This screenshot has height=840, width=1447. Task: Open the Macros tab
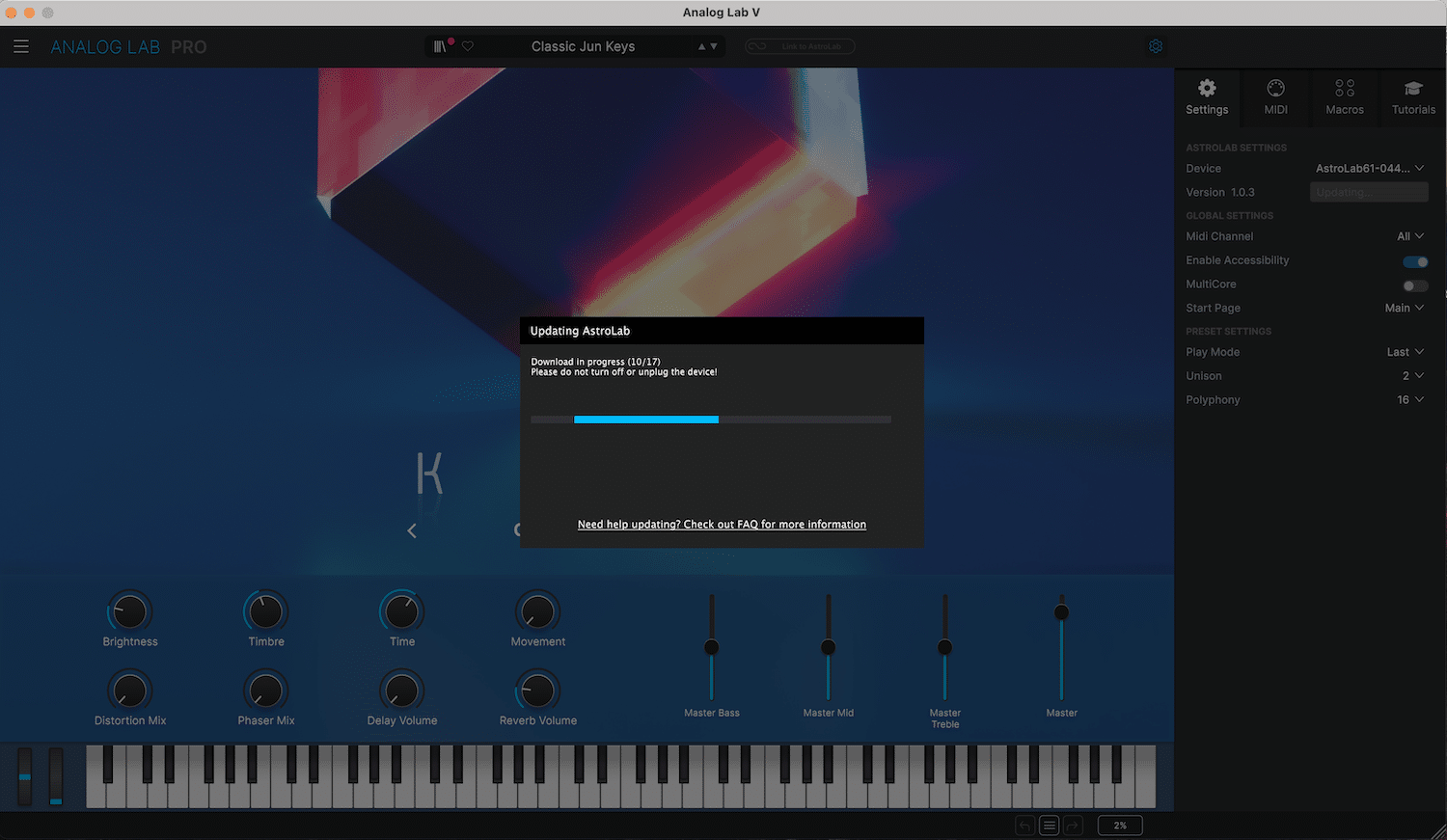point(1345,97)
